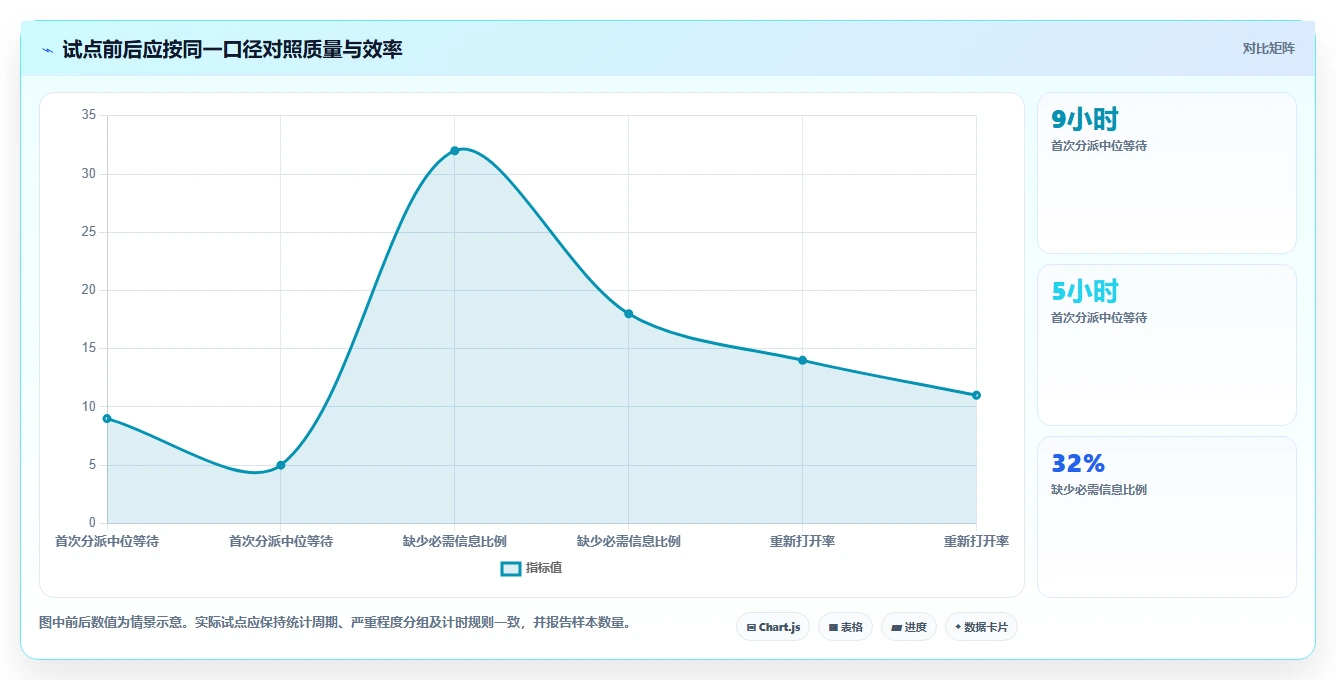Click the icon inside the Chart.js chip
Viewport: 1336px width, 680px height.
click(x=751, y=628)
